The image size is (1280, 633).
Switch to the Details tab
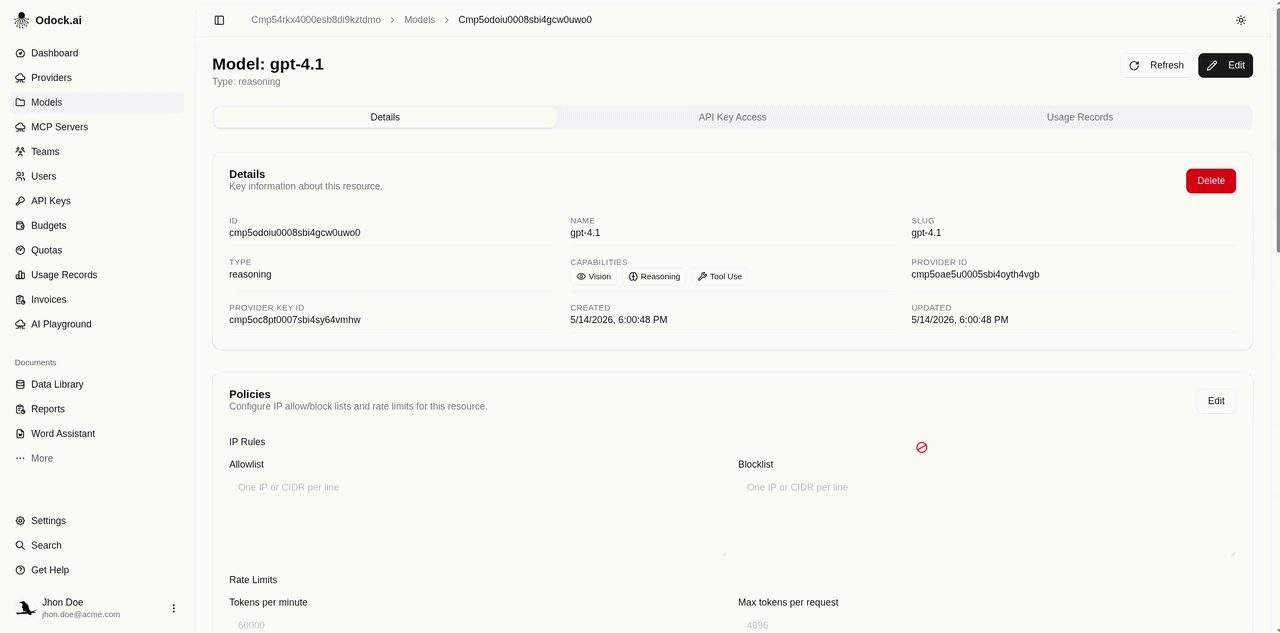click(385, 117)
